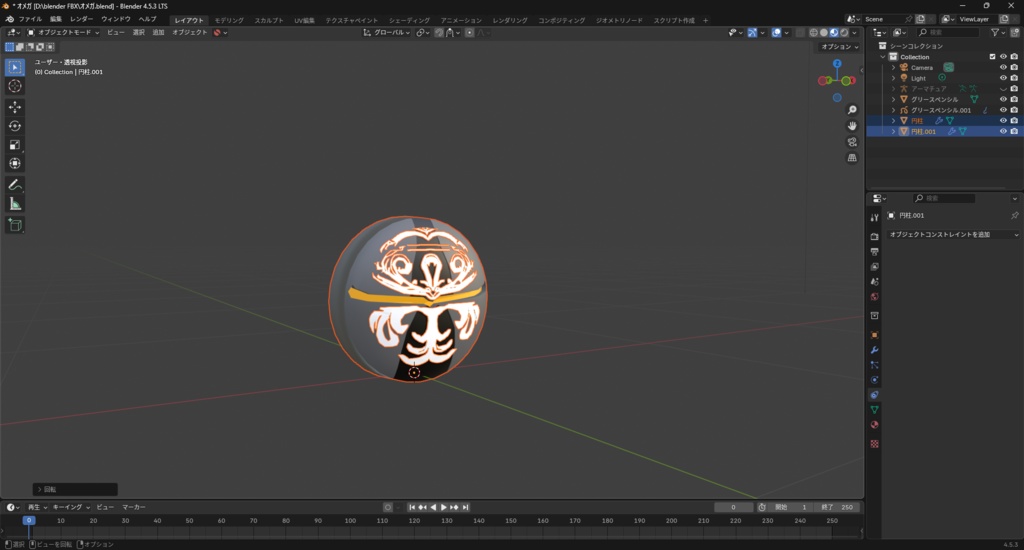The height and width of the screenshot is (550, 1024).
Task: Open the 追加 menu in viewport header
Action: [158, 33]
